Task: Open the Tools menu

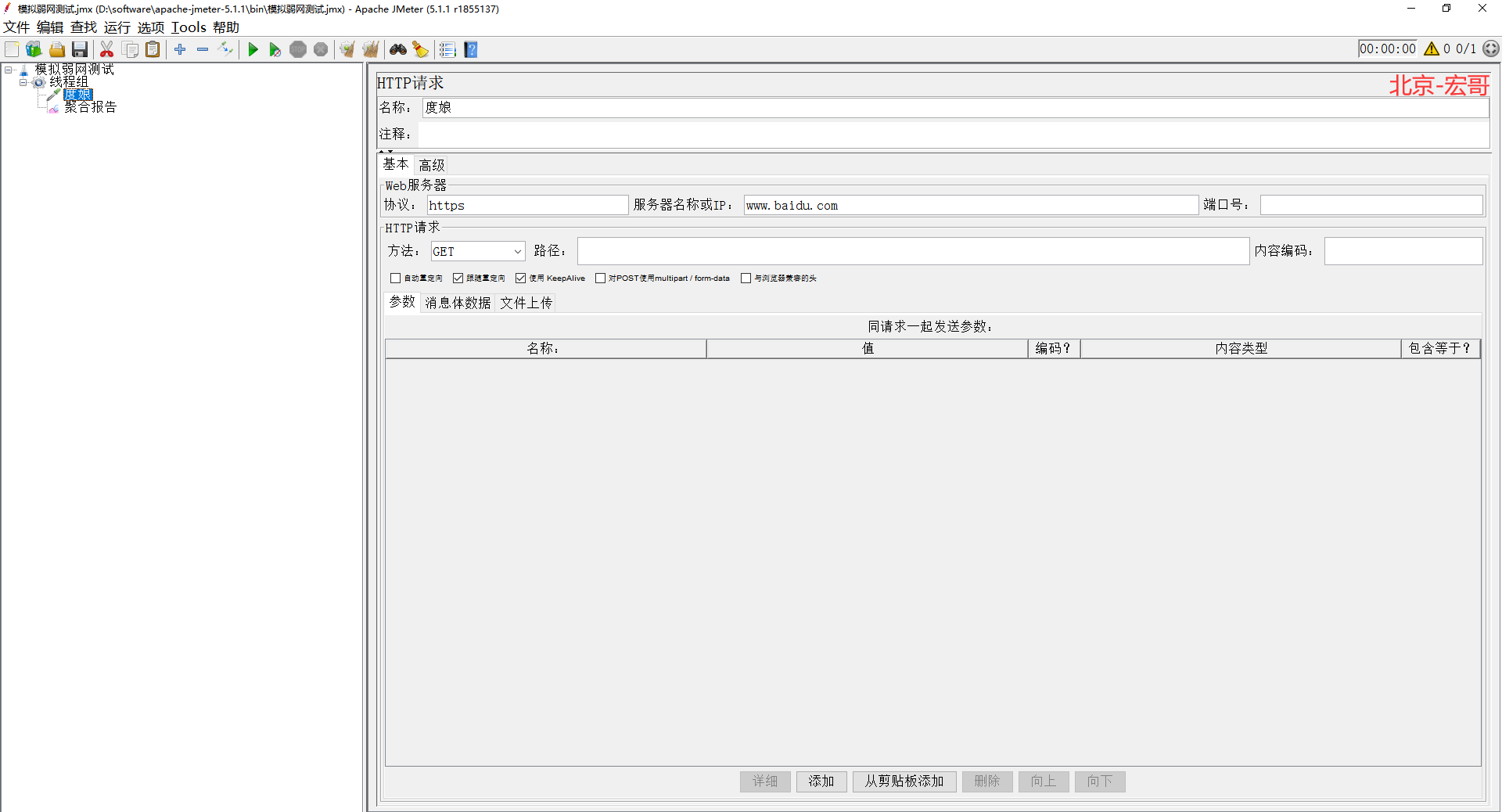Action: [189, 27]
